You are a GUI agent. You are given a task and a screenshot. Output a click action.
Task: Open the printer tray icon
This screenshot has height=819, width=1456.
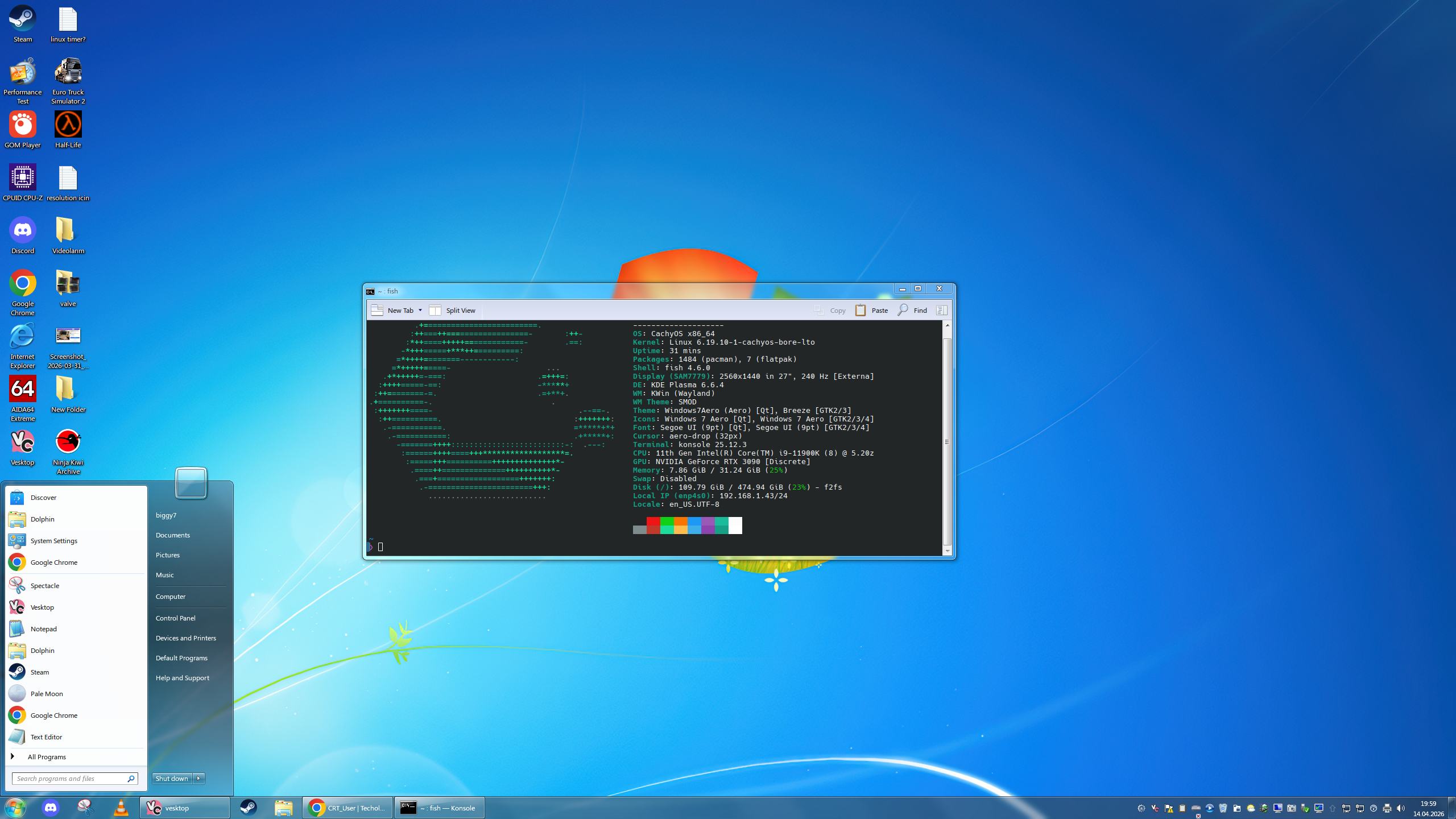point(1387,808)
